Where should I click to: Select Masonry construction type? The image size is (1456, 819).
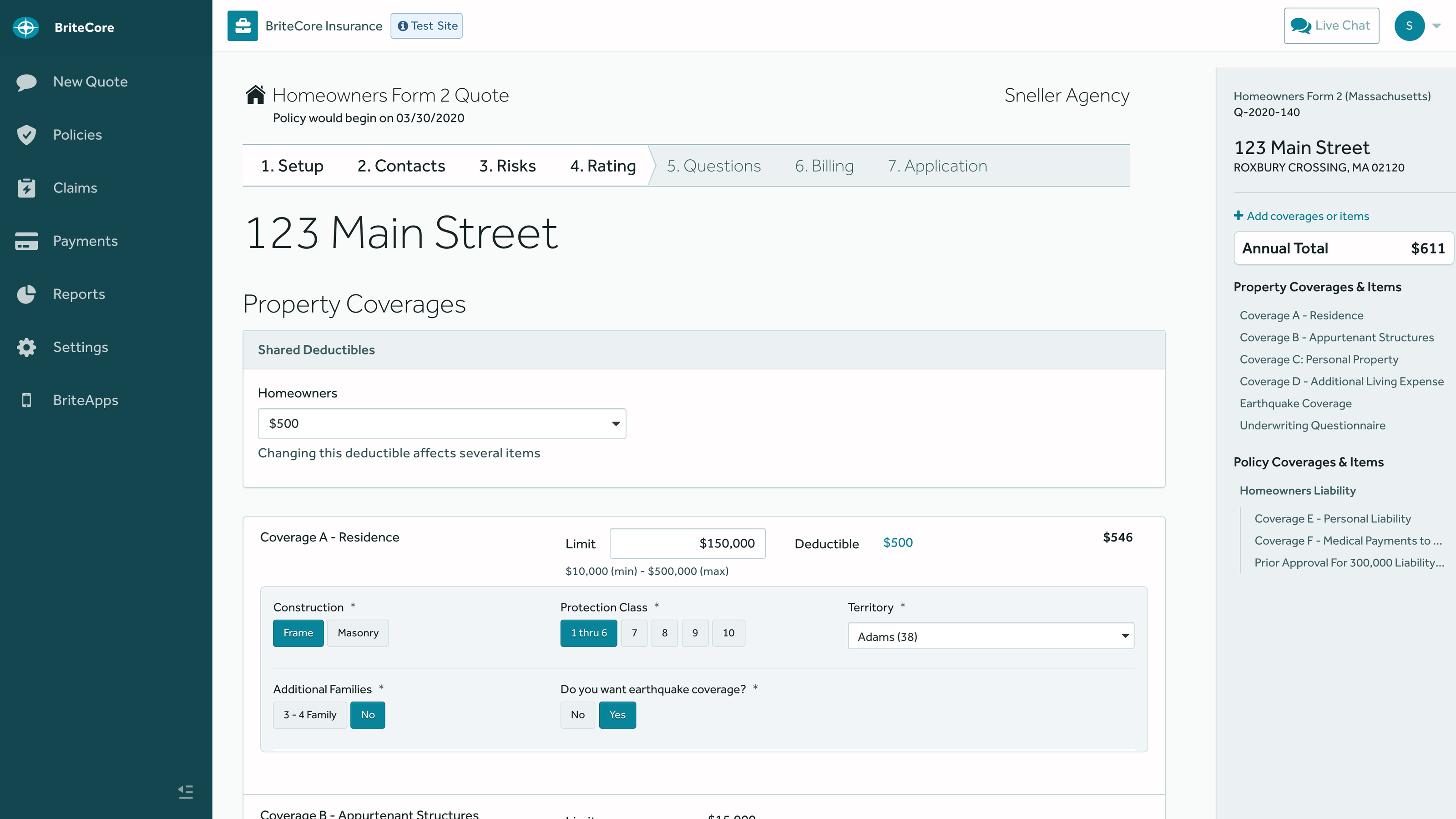coord(358,633)
